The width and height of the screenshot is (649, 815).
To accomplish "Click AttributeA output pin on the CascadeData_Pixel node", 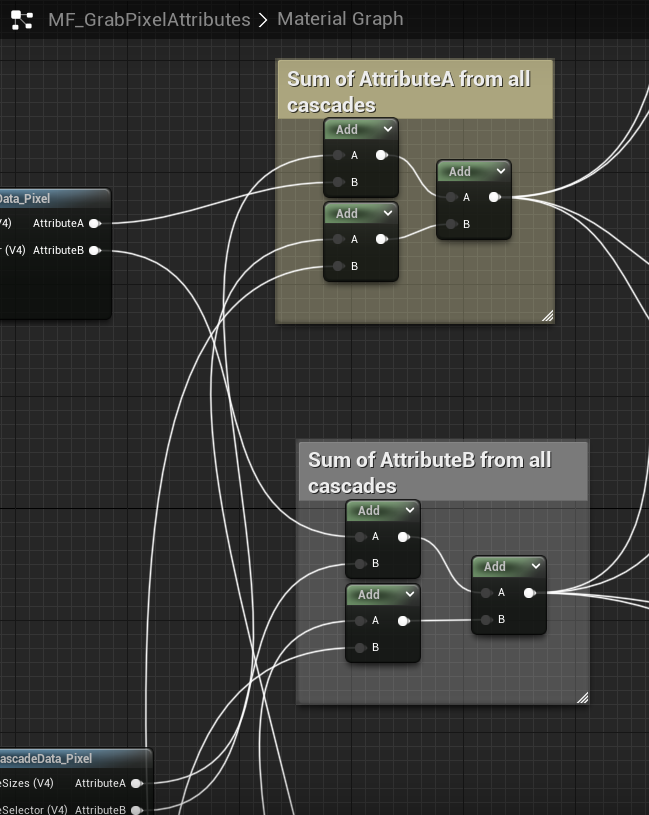I will (x=136, y=783).
